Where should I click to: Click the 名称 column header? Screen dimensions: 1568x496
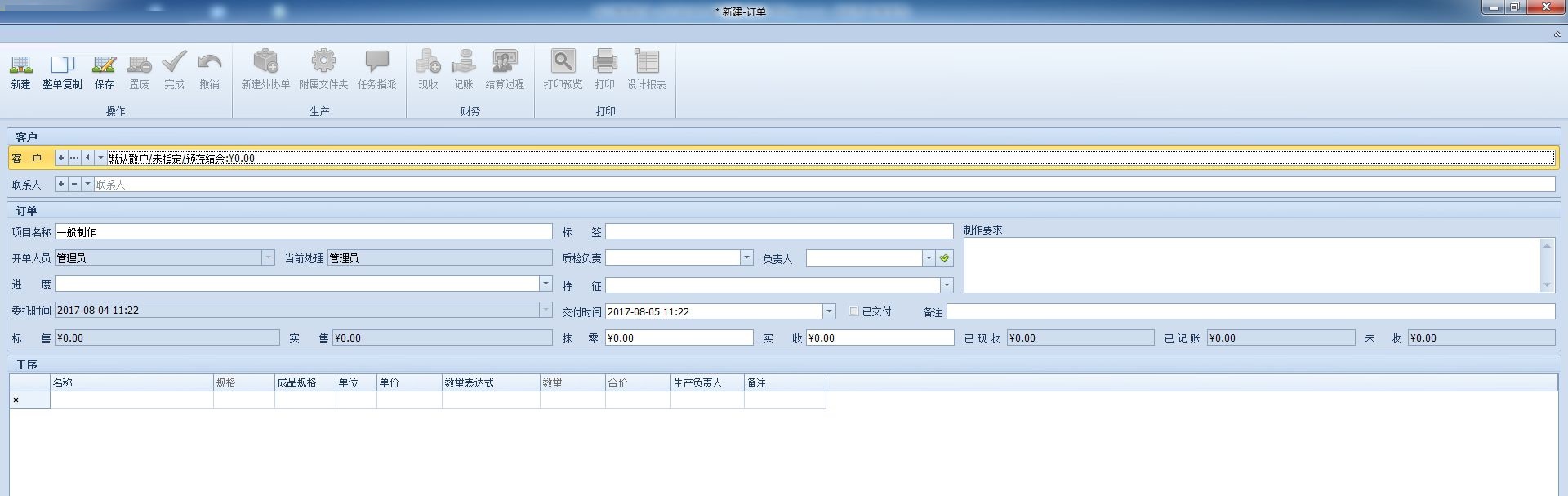(x=131, y=382)
